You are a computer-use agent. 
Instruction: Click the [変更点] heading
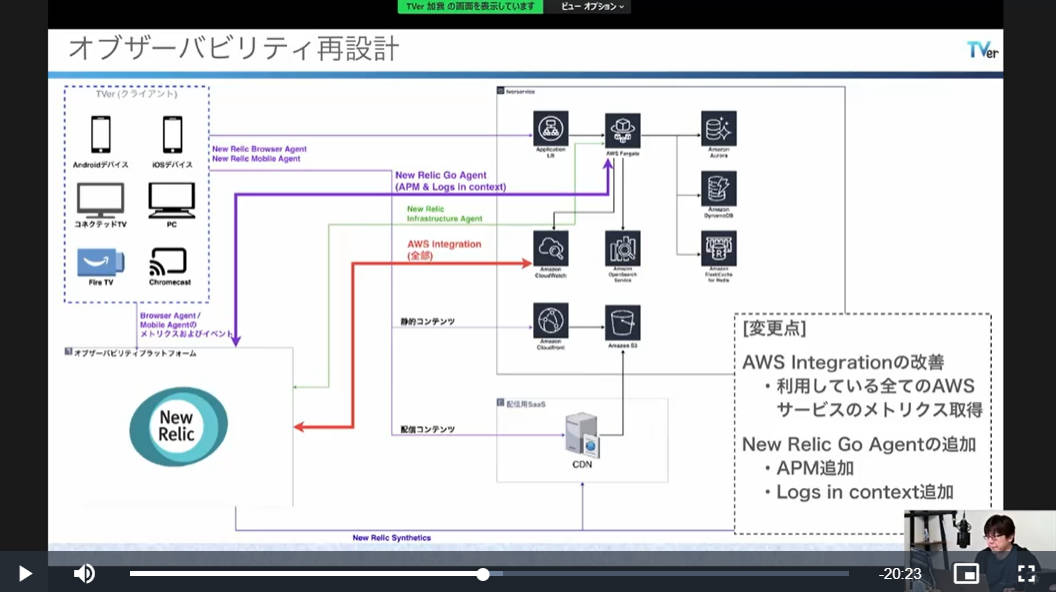(774, 328)
